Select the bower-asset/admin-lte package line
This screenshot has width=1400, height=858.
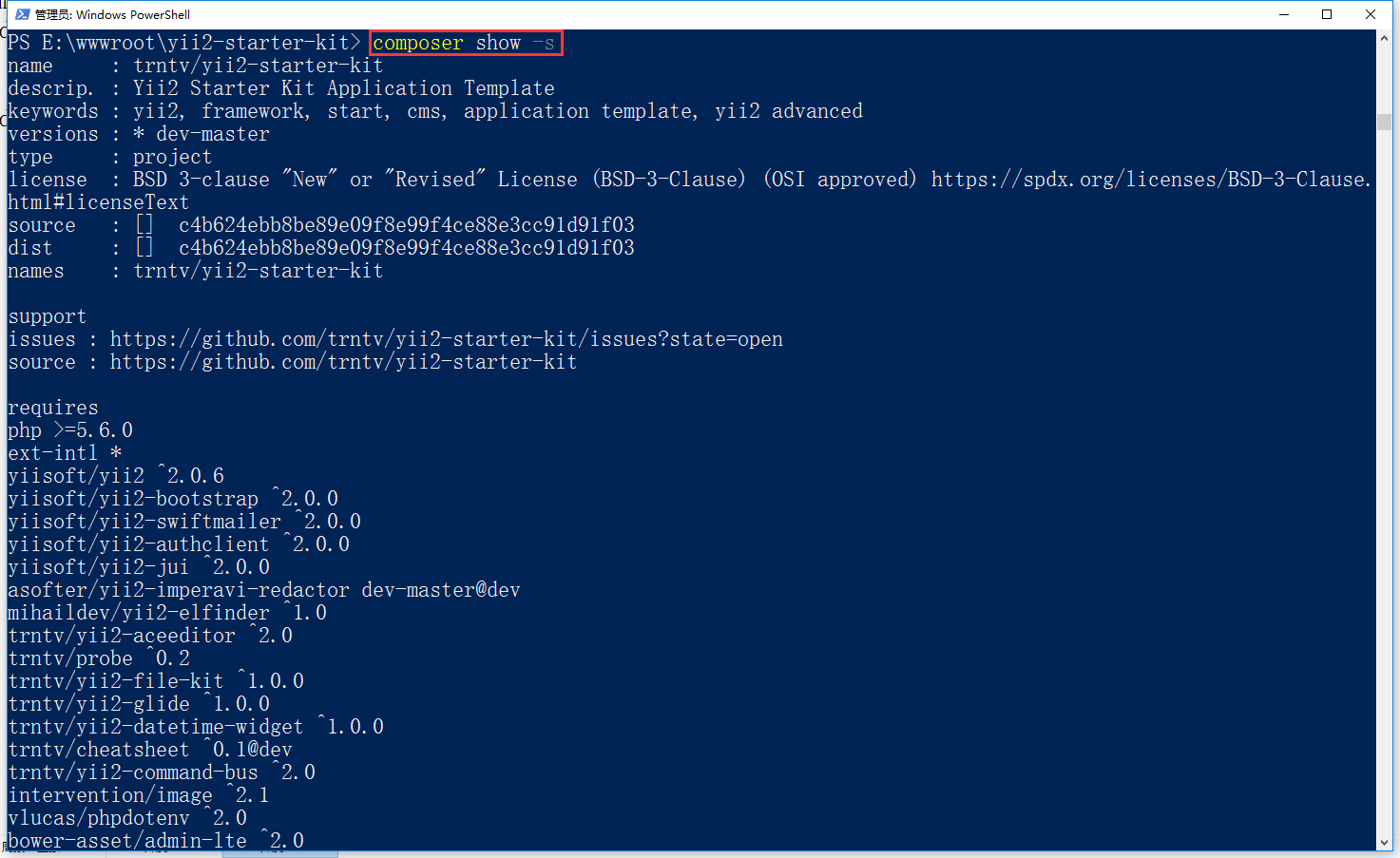(x=156, y=841)
